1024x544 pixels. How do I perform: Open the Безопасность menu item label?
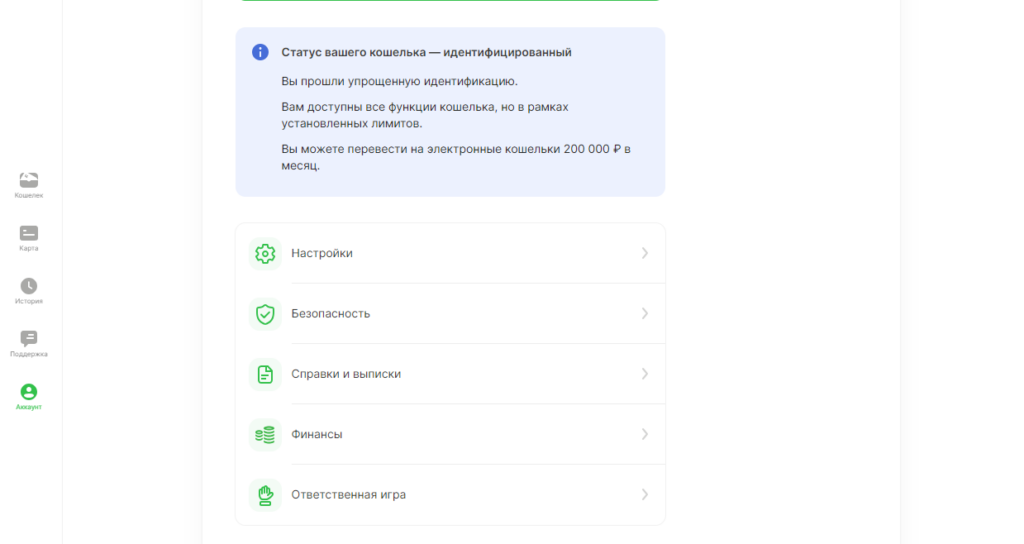pyautogui.click(x=330, y=313)
